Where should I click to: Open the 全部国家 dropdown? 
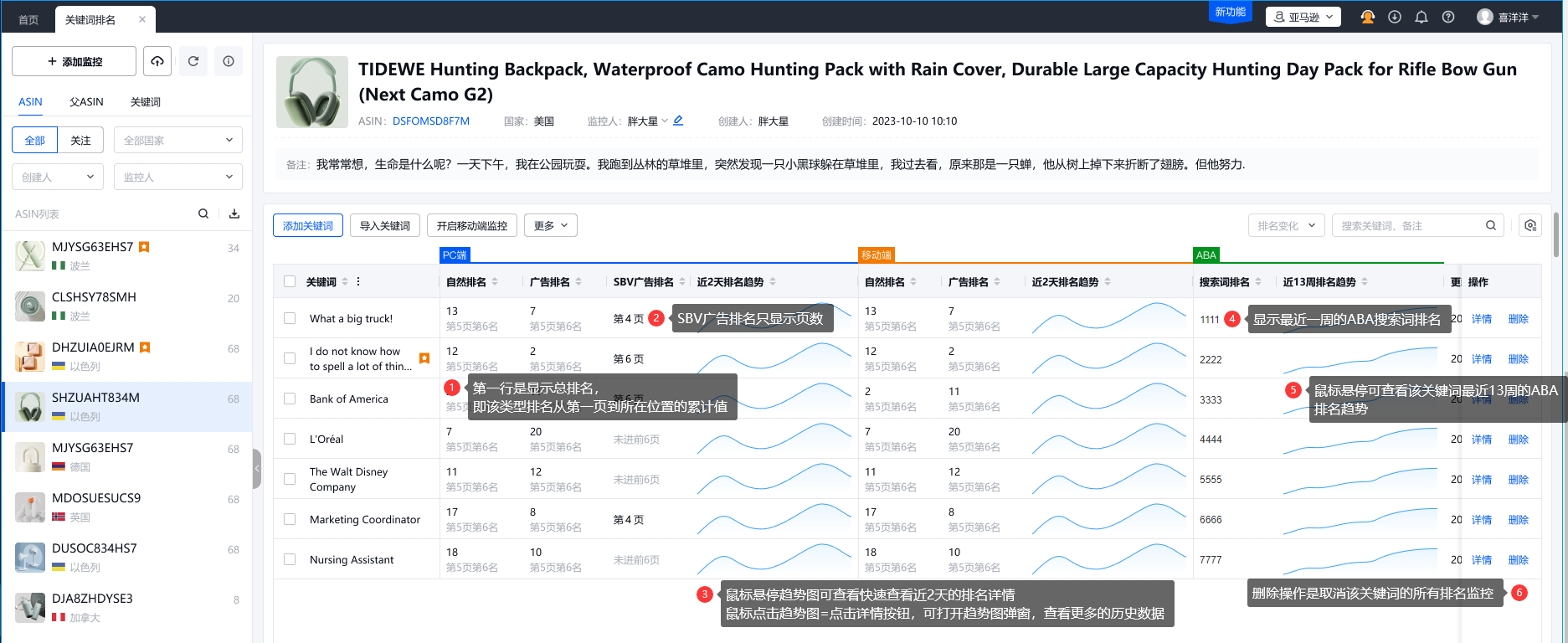click(x=178, y=140)
